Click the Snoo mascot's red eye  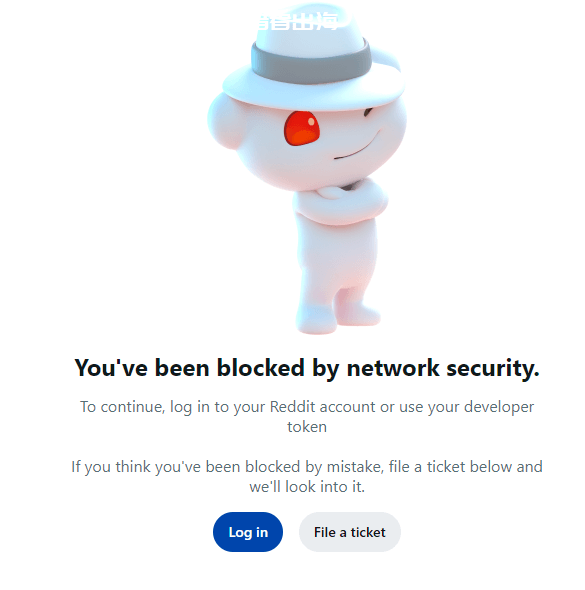coord(302,128)
